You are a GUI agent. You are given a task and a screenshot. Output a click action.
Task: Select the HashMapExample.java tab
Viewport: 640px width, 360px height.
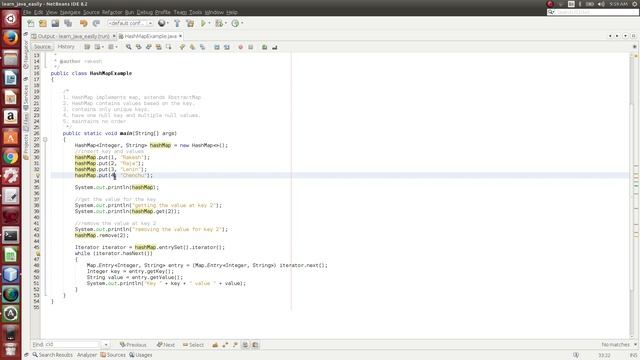pyautogui.click(x=150, y=36)
